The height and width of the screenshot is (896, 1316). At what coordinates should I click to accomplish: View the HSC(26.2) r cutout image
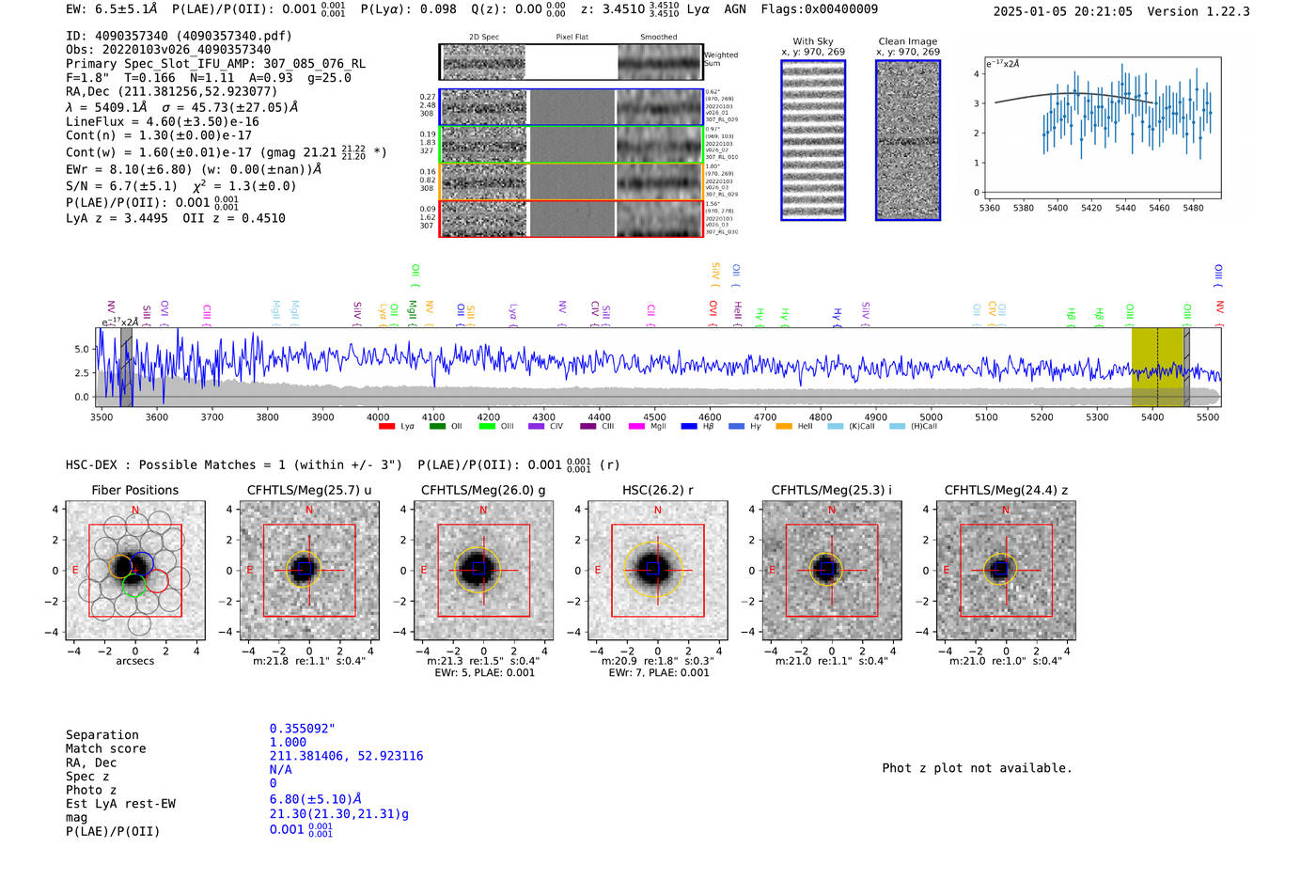point(657,571)
